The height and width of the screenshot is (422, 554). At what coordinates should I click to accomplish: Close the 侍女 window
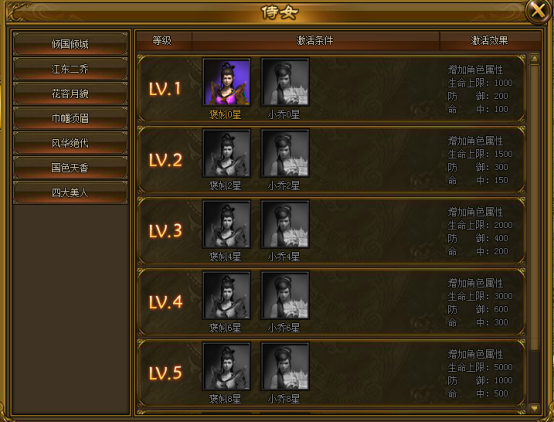tap(538, 11)
